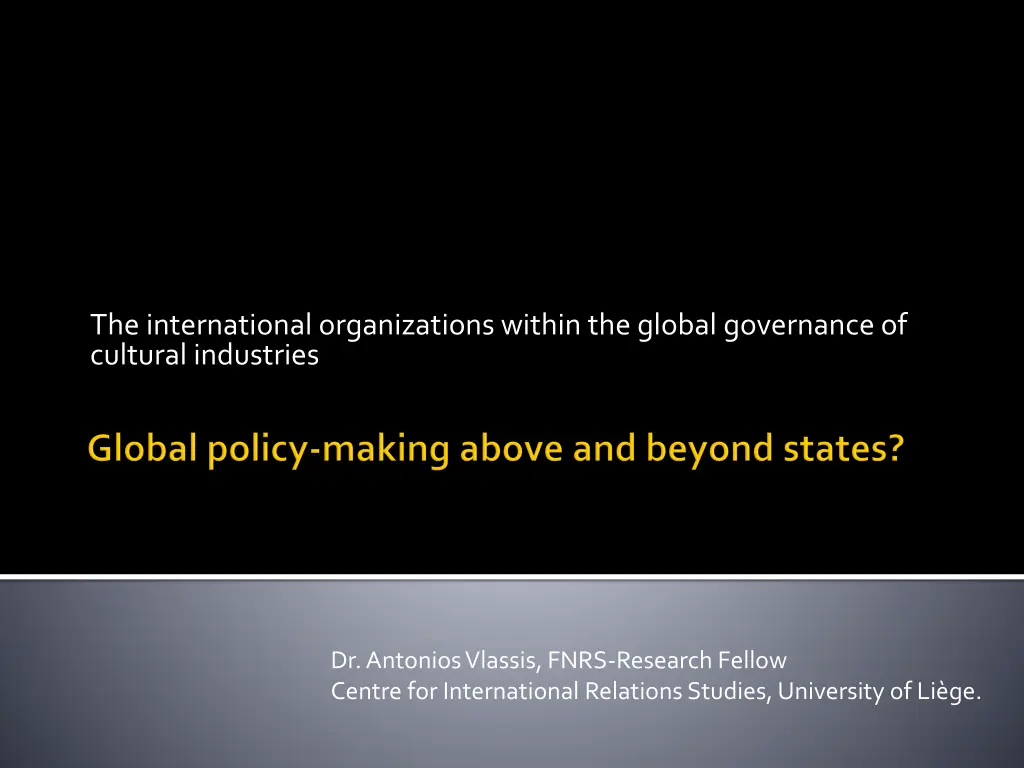
Task: Click the words 'cultural industries' in subtitle
Action: coord(204,355)
